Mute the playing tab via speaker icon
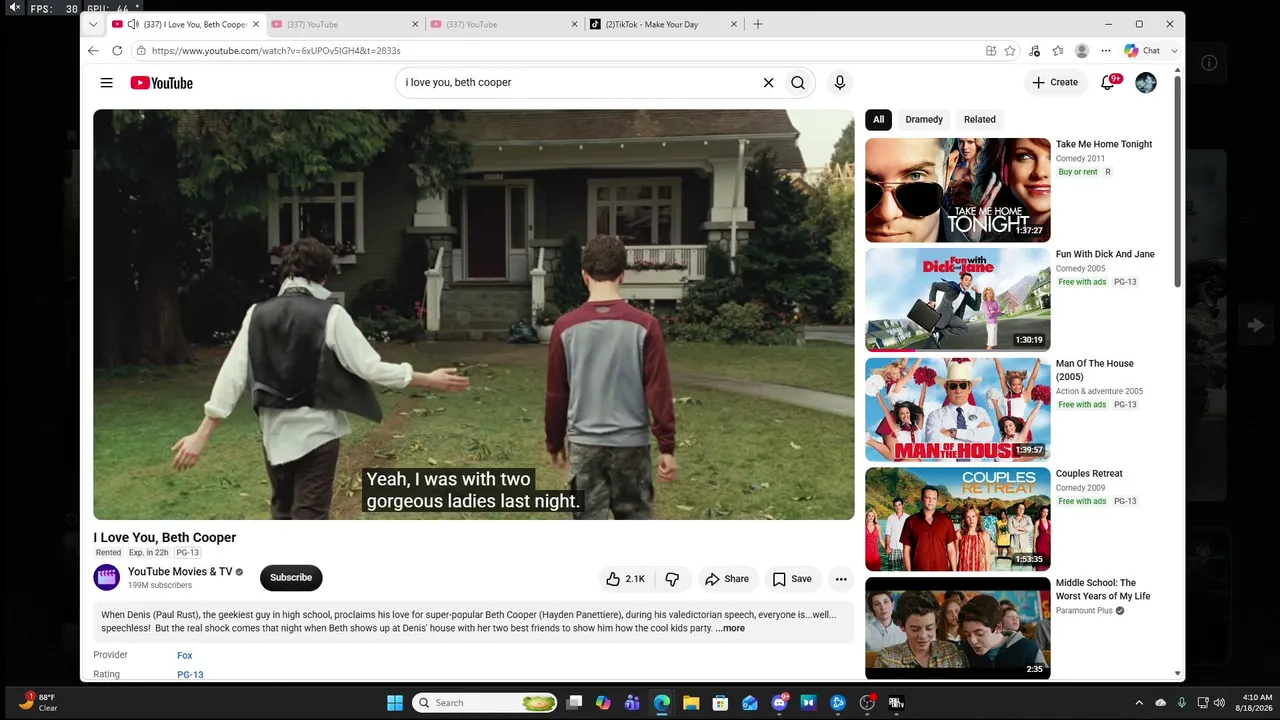Image resolution: width=1280 pixels, height=720 pixels. pos(133,24)
